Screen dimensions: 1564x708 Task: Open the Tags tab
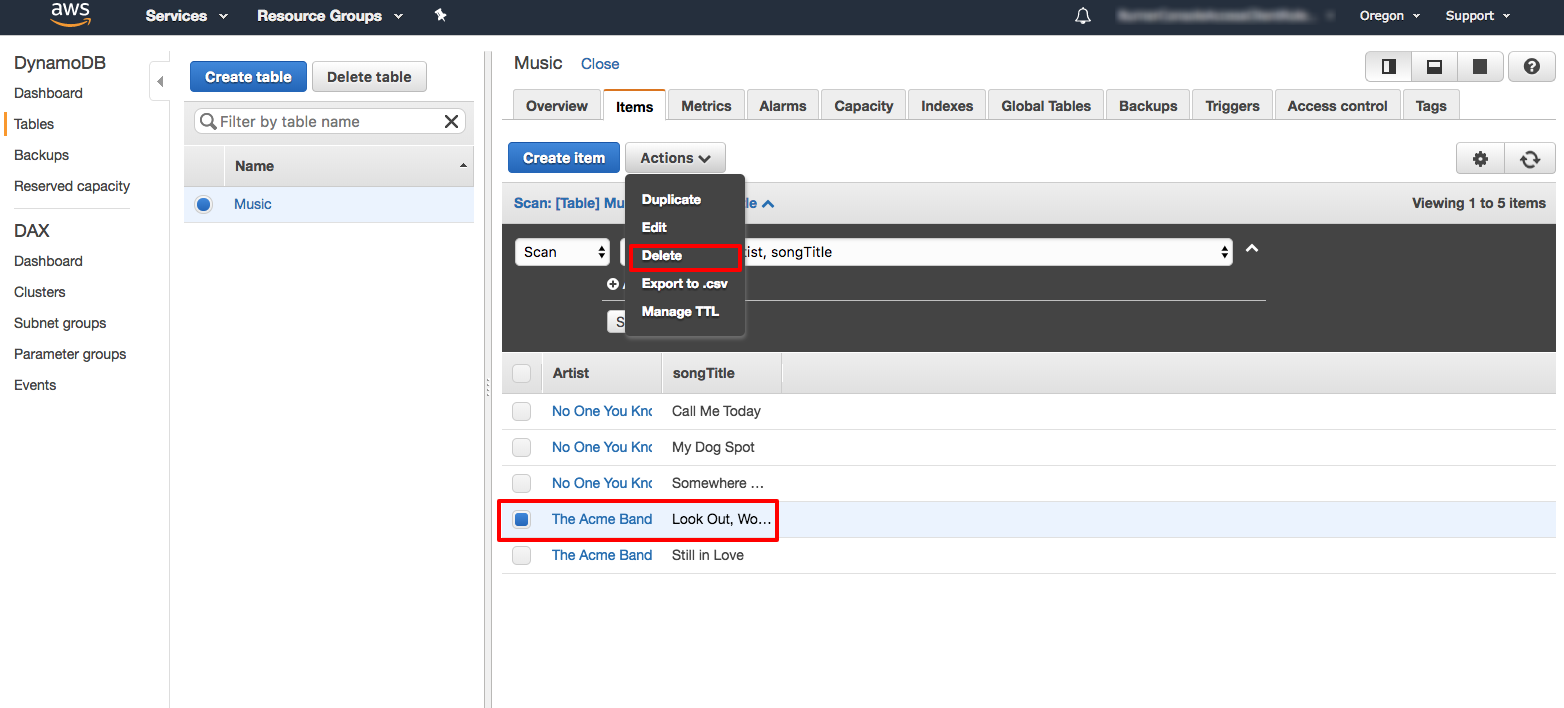1431,106
